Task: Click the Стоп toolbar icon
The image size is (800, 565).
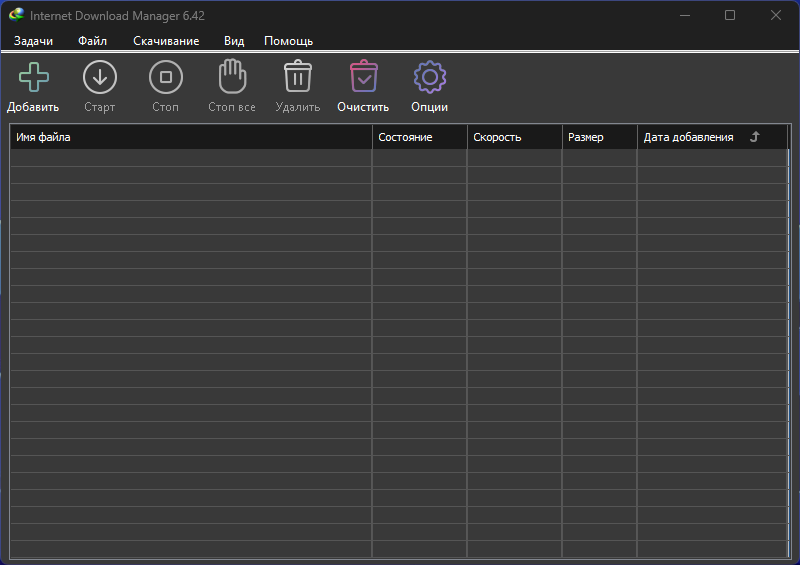Action: pos(166,77)
